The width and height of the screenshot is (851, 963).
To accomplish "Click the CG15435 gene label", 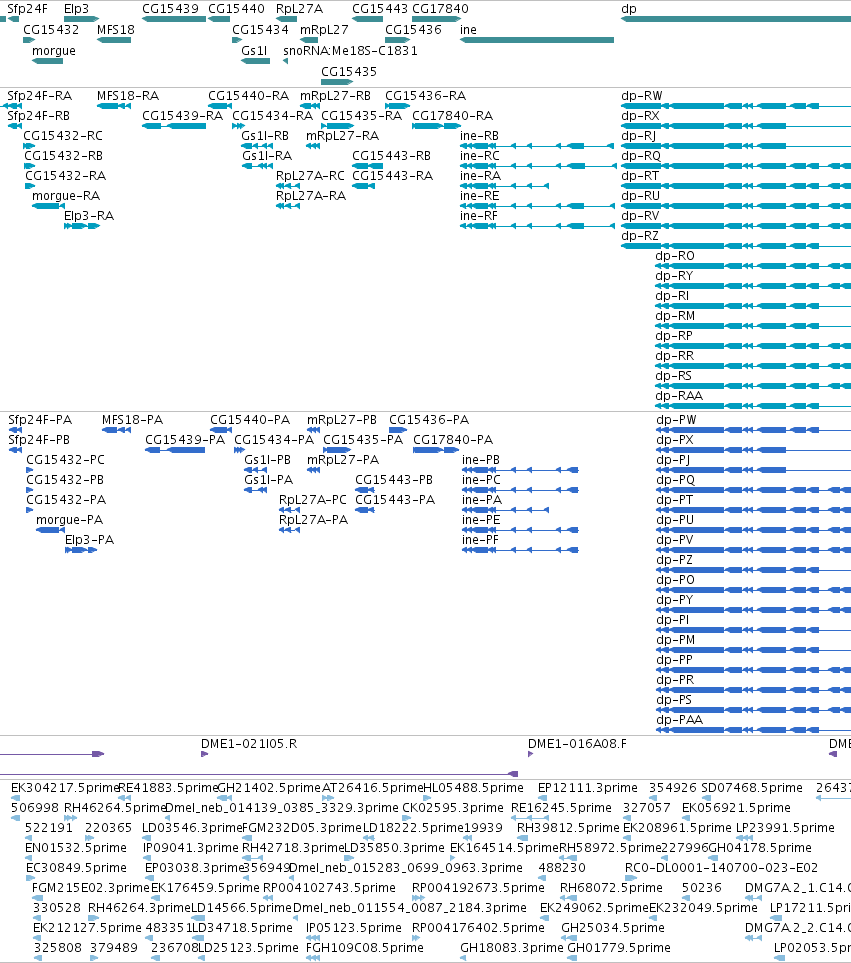I will (x=349, y=72).
